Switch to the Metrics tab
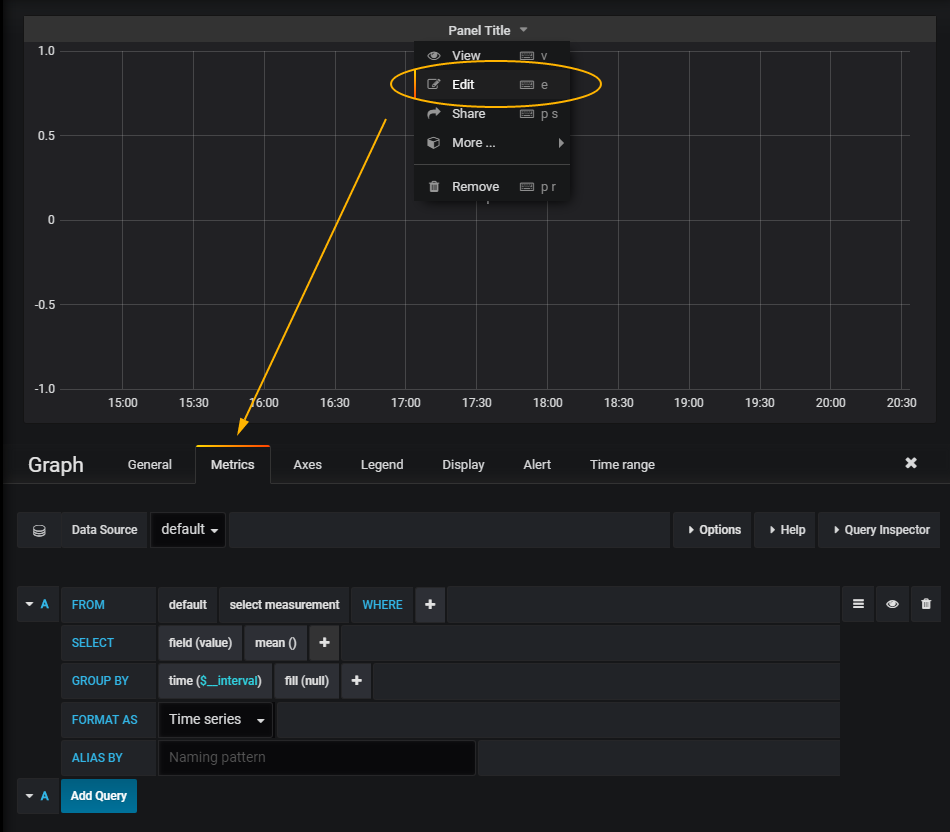Image resolution: width=950 pixels, height=832 pixels. pyautogui.click(x=233, y=465)
